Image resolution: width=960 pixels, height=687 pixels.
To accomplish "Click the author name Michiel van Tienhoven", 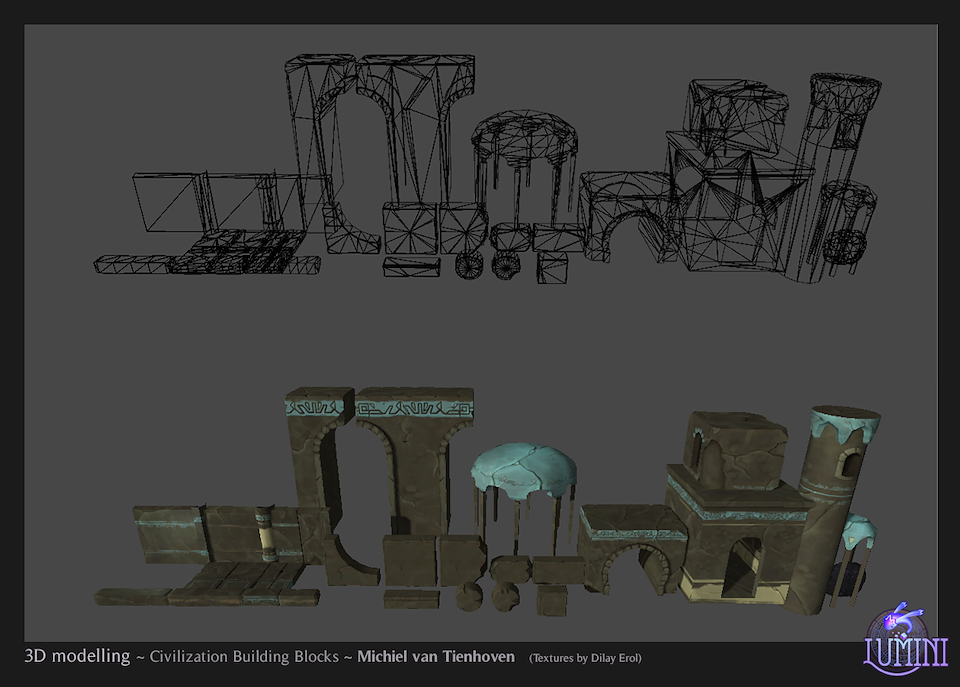I will coord(436,657).
